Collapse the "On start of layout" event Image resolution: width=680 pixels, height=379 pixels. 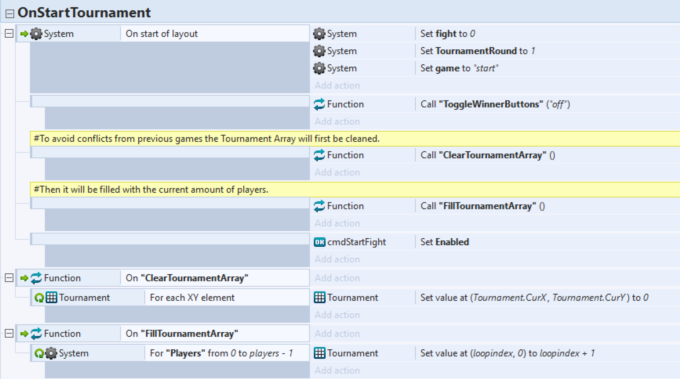9,33
